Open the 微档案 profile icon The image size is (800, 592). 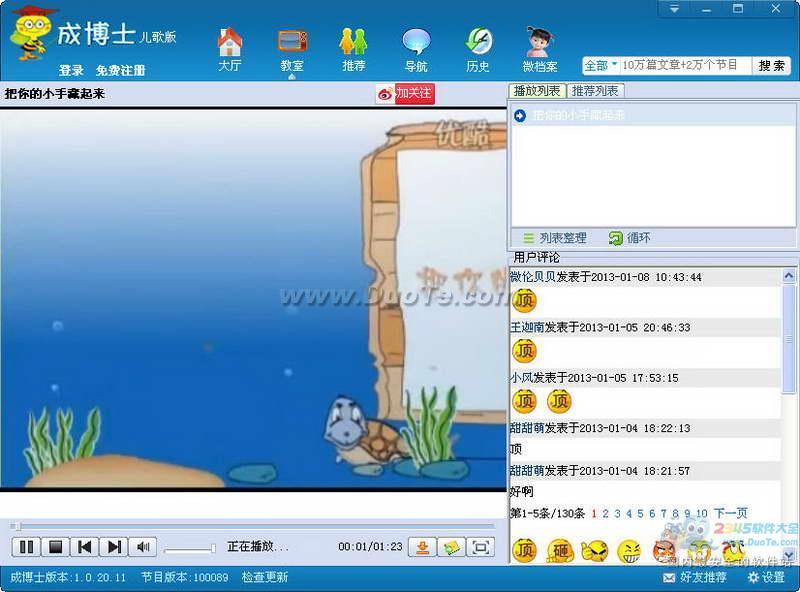point(540,48)
